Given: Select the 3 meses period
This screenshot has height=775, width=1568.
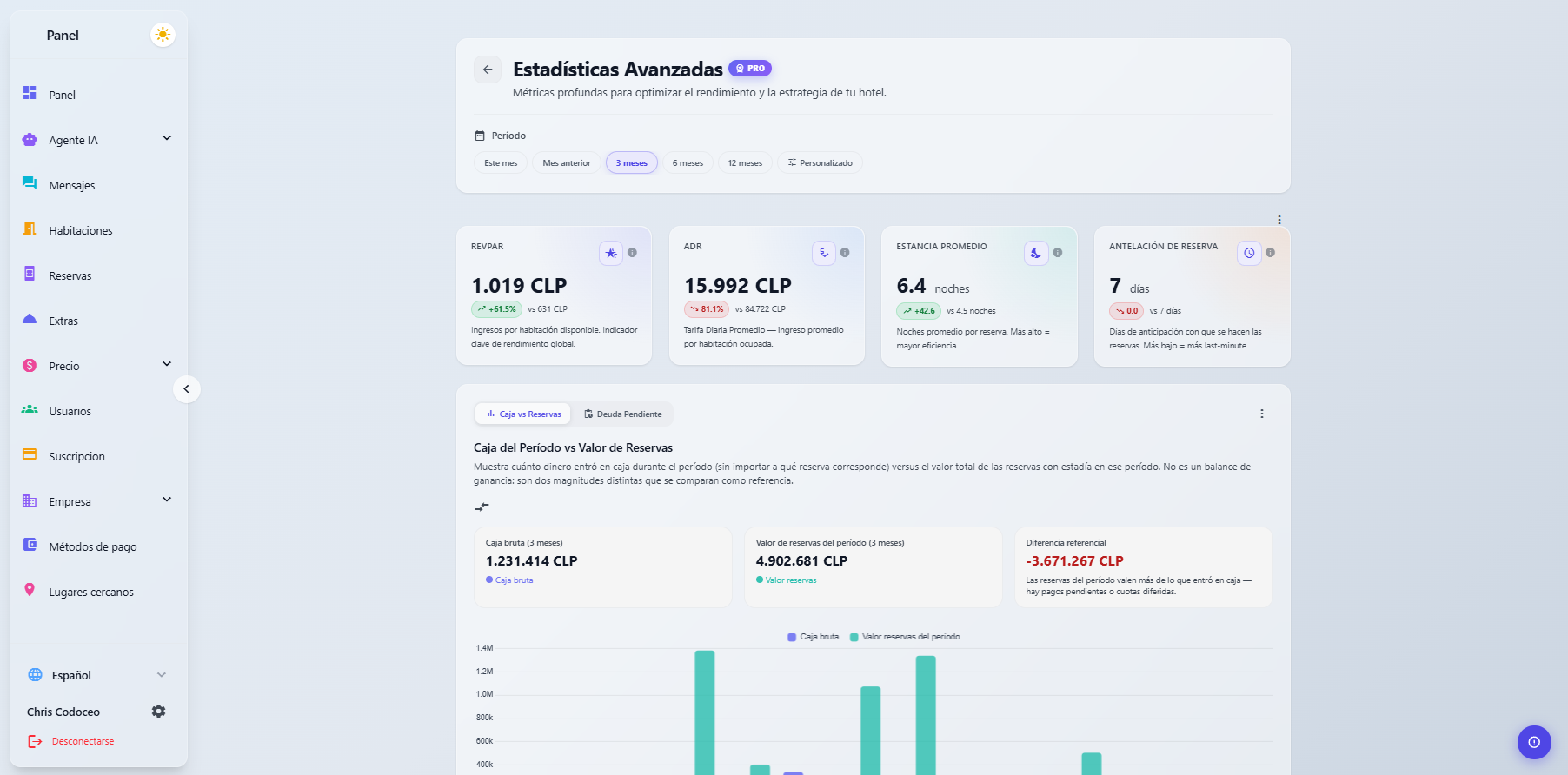Looking at the screenshot, I should [632, 163].
